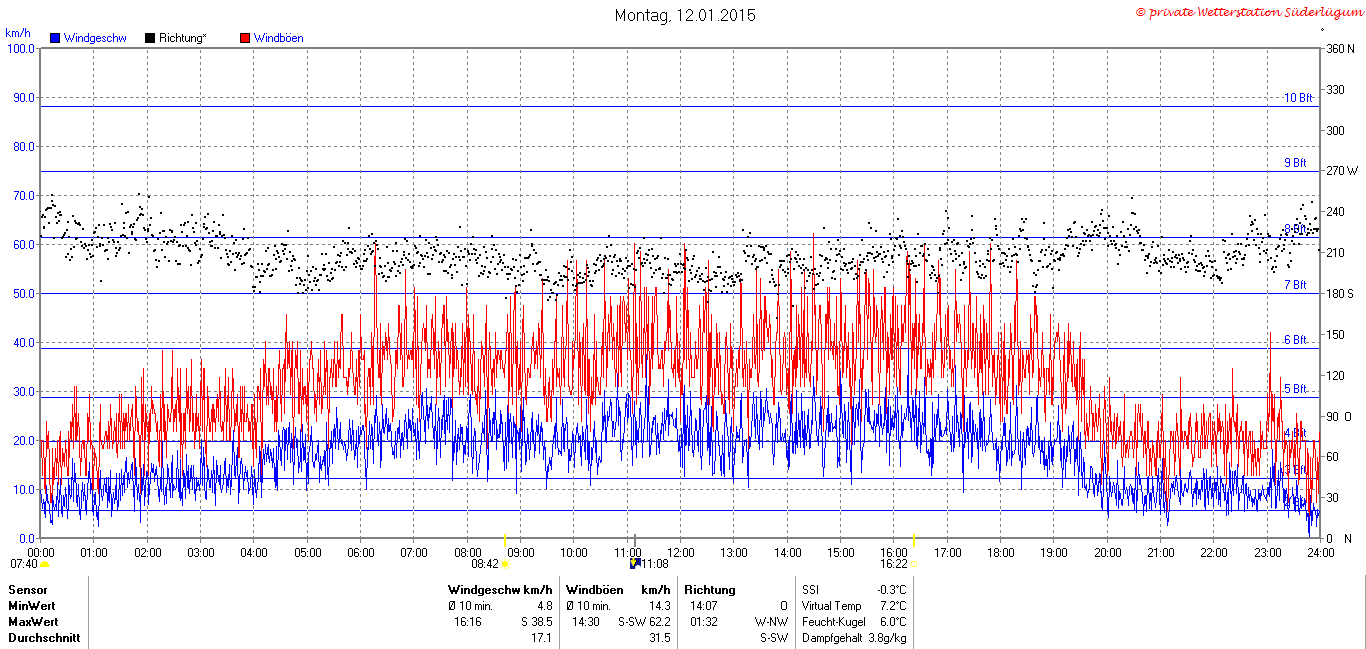Image resolution: width=1366 pixels, height=649 pixels.
Task: Click the 10 Bft threshold label
Action: tap(1298, 98)
